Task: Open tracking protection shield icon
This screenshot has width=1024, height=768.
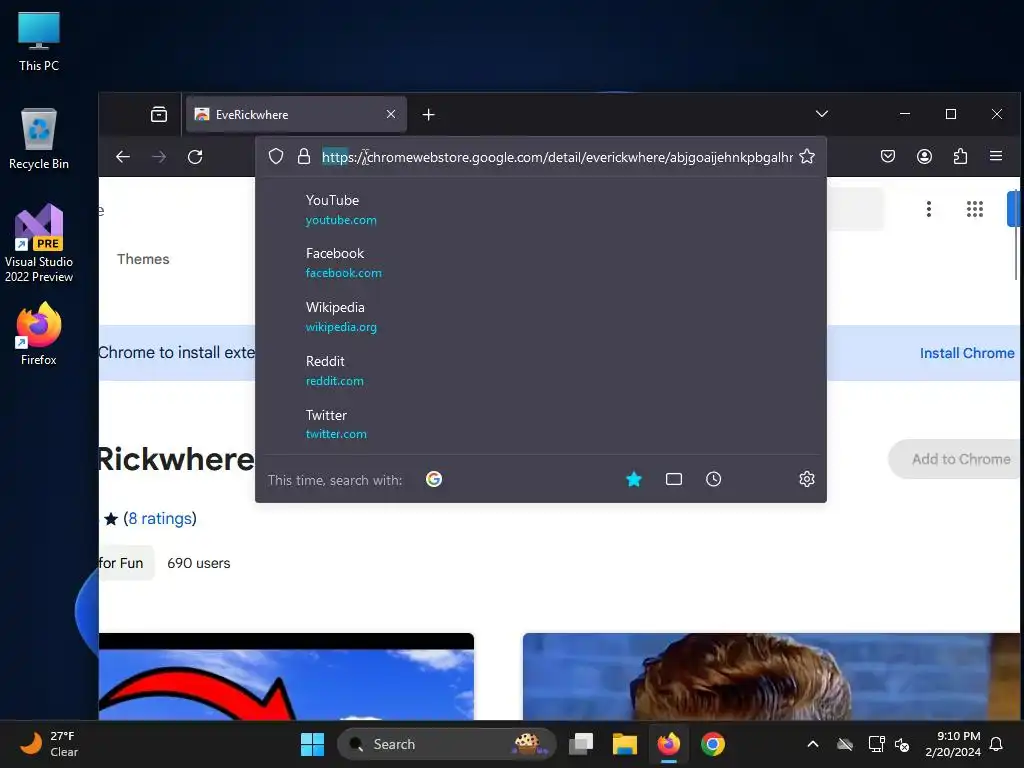Action: [x=276, y=157]
